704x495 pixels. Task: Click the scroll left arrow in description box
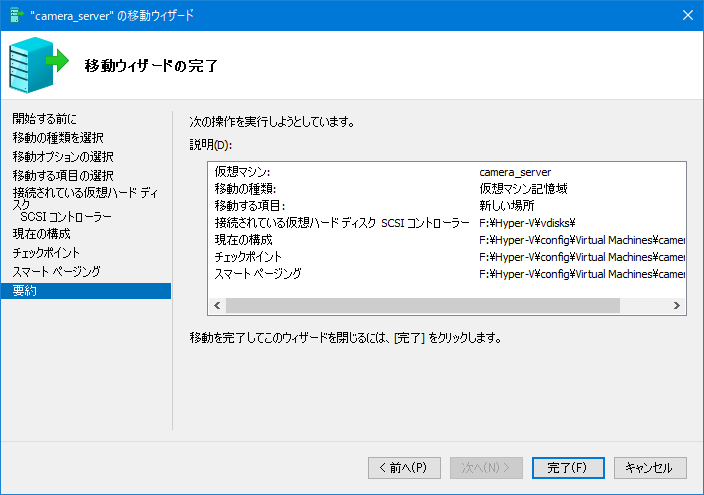[x=217, y=305]
